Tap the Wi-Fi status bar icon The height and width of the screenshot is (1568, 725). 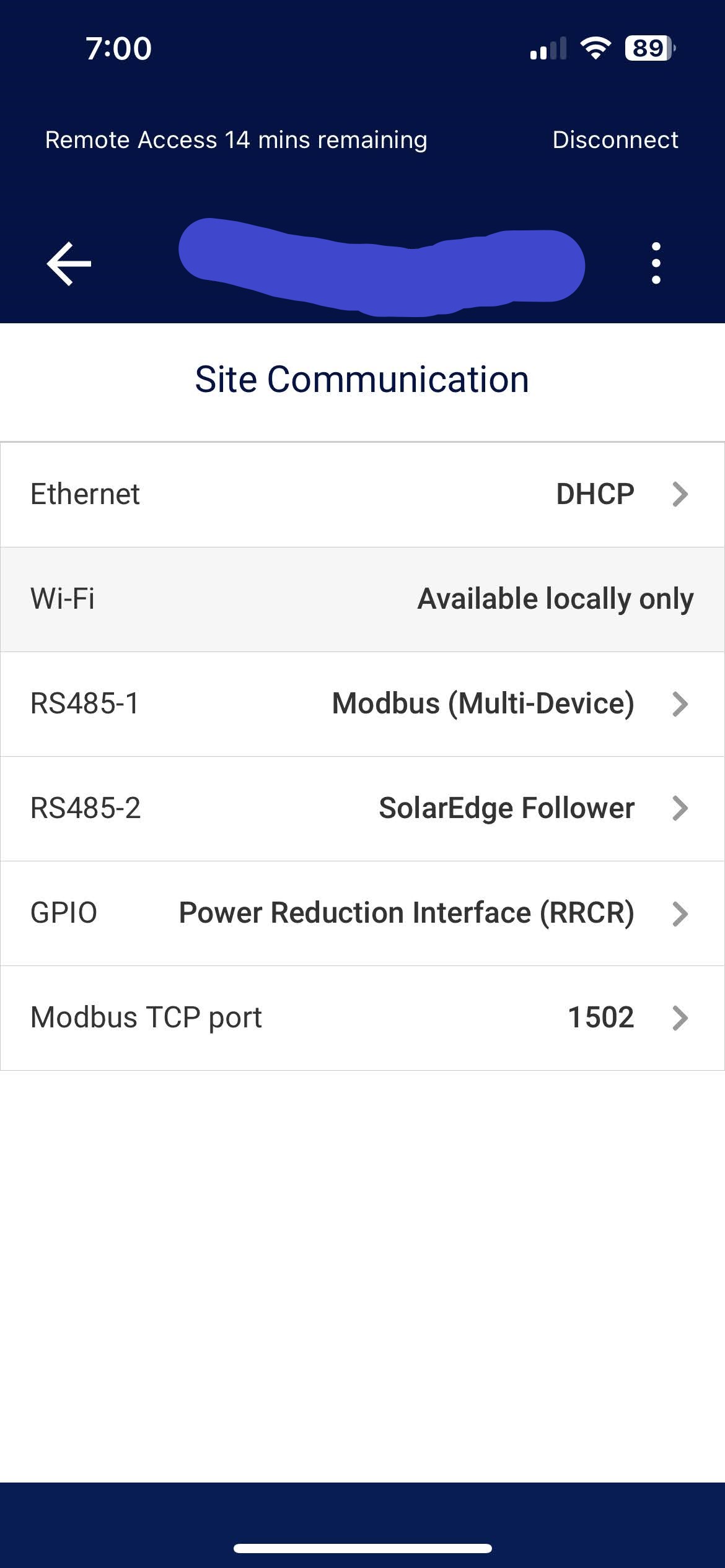click(595, 48)
